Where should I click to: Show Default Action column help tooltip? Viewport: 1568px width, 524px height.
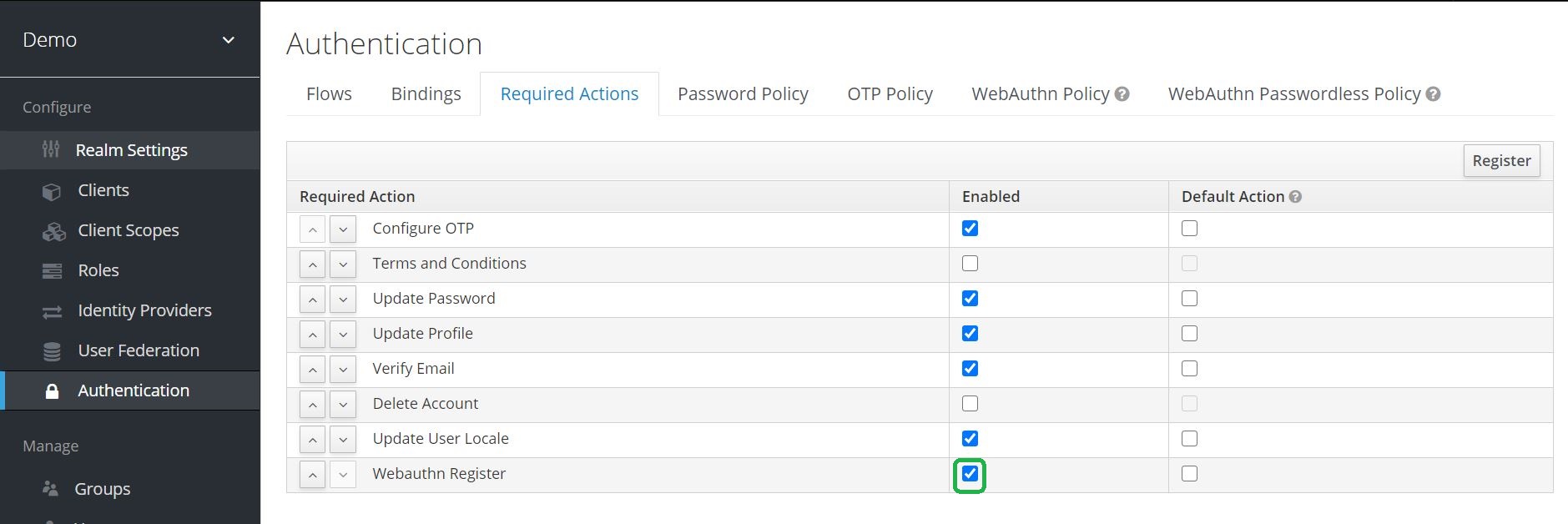(x=1295, y=197)
